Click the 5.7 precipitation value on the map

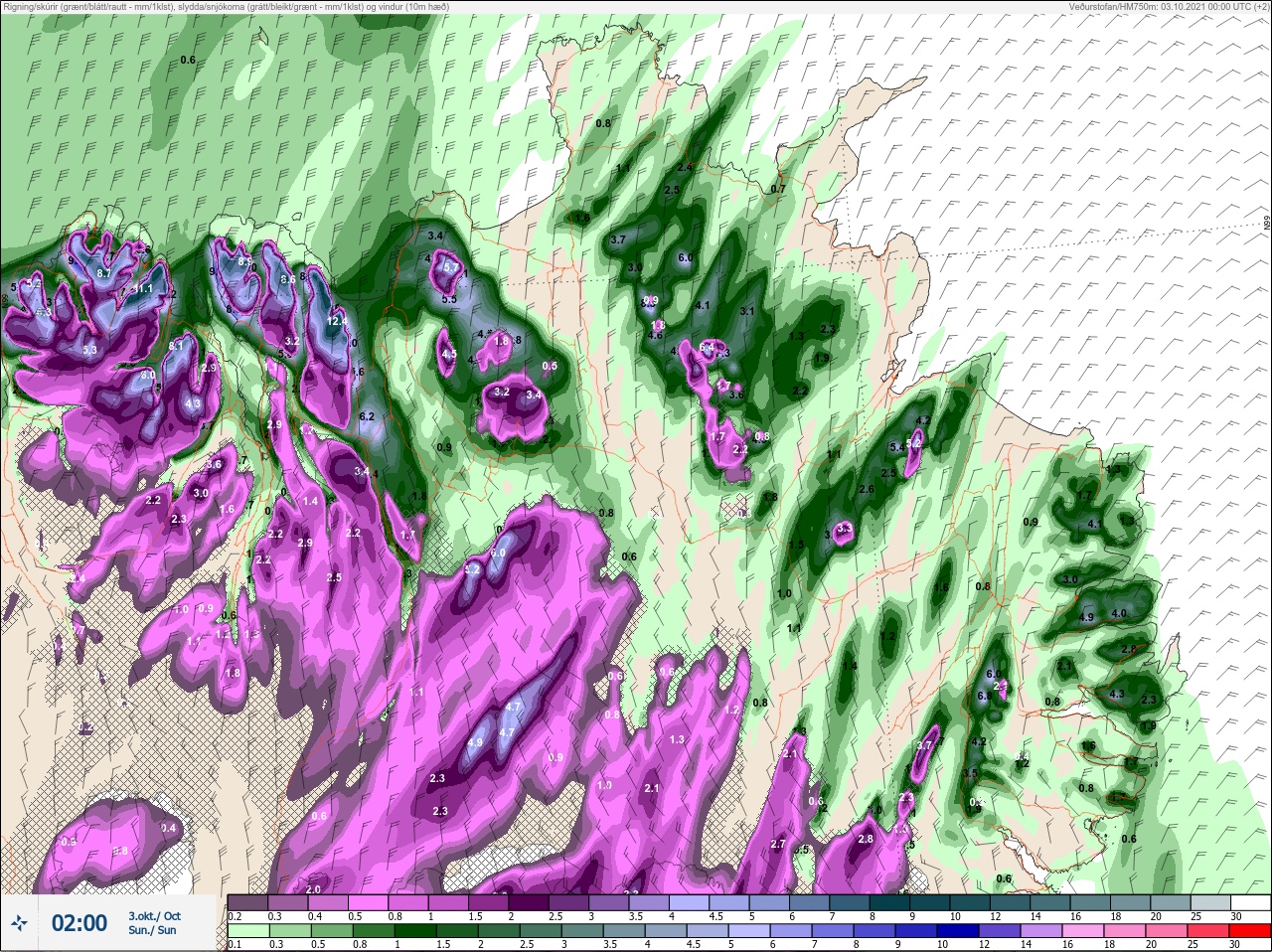pos(450,267)
